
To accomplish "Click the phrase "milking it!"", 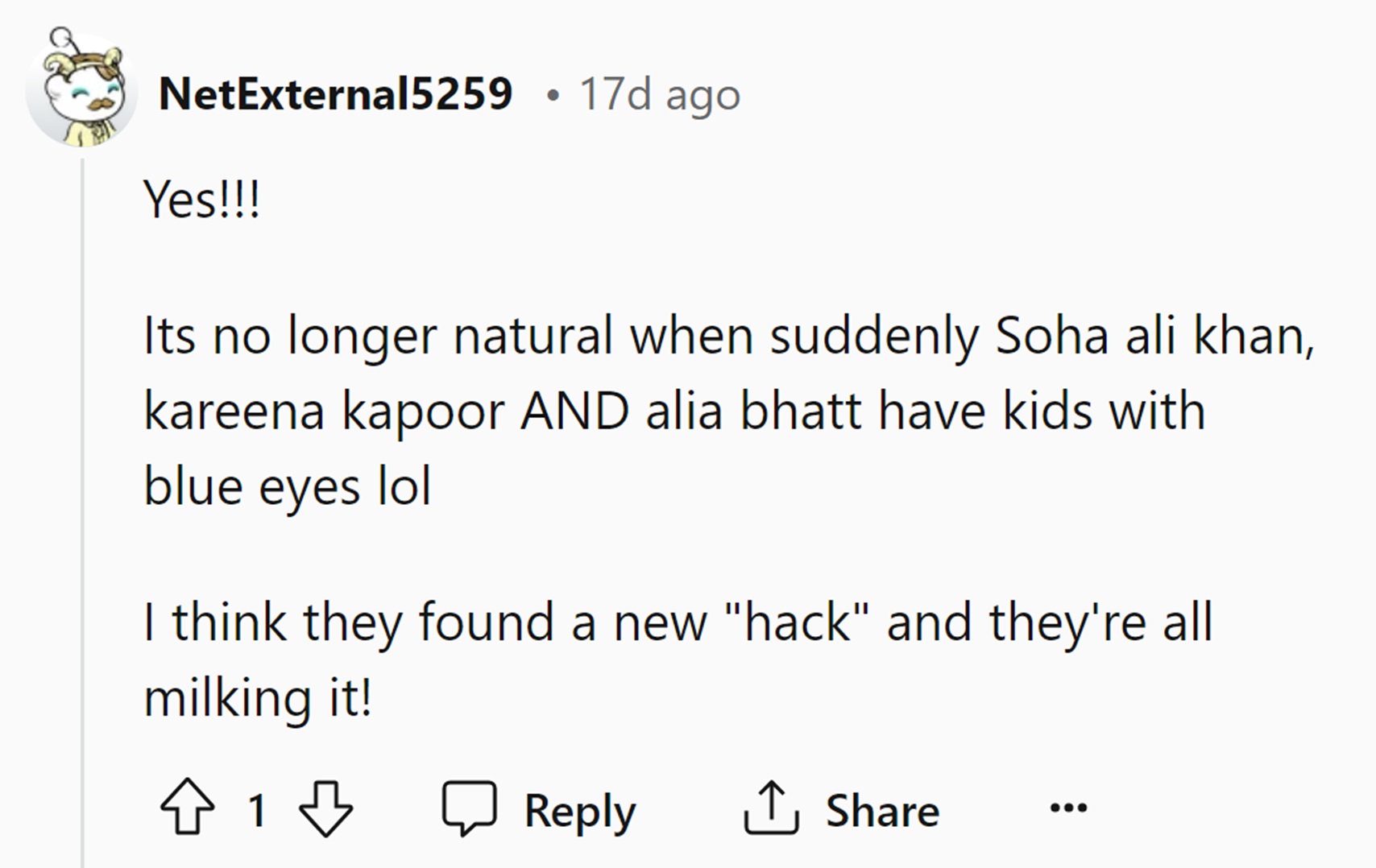I will [258, 698].
